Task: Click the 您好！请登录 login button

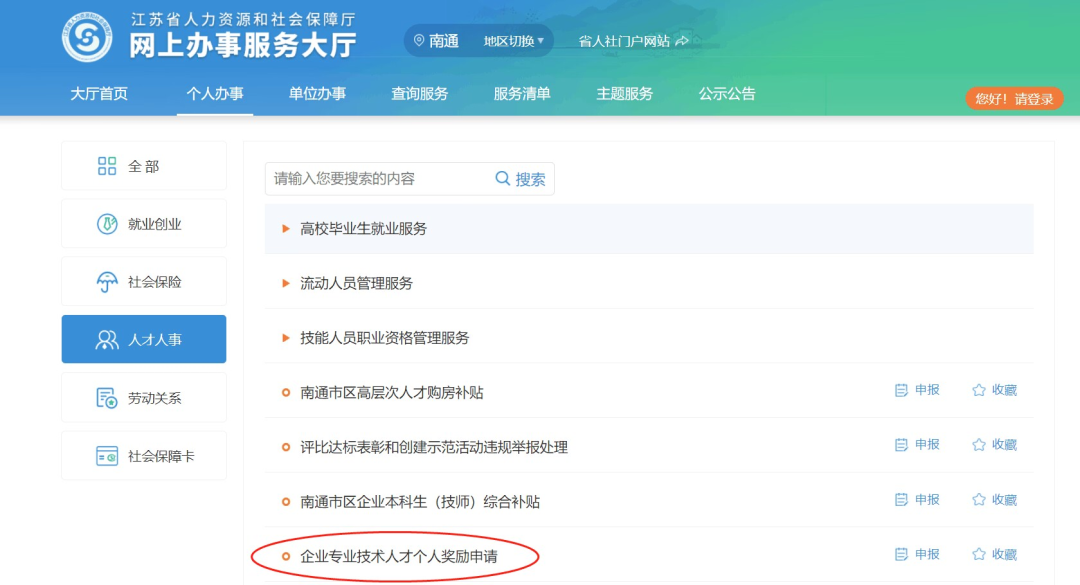Action: click(x=1013, y=99)
